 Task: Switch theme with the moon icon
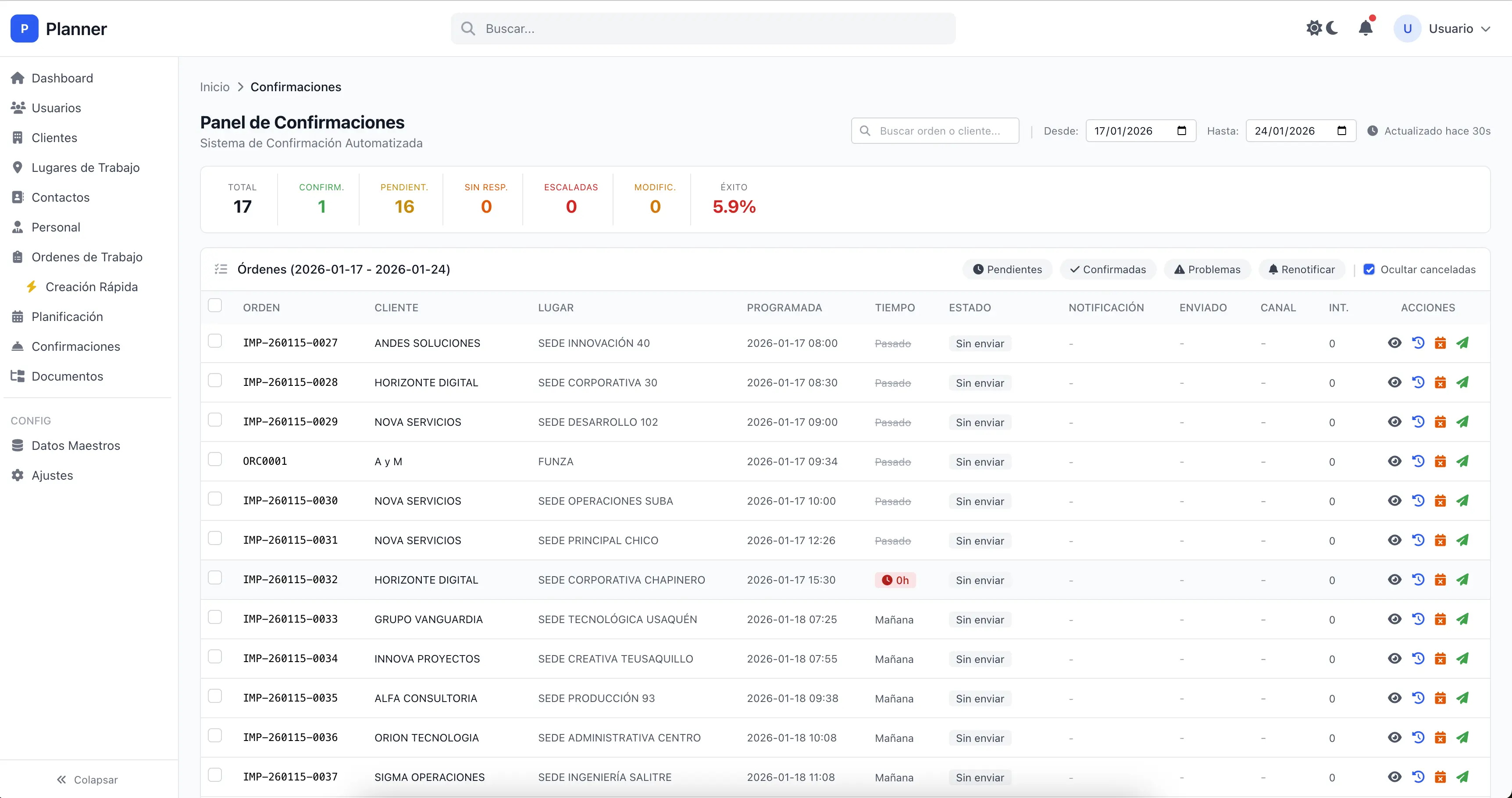[1332, 28]
